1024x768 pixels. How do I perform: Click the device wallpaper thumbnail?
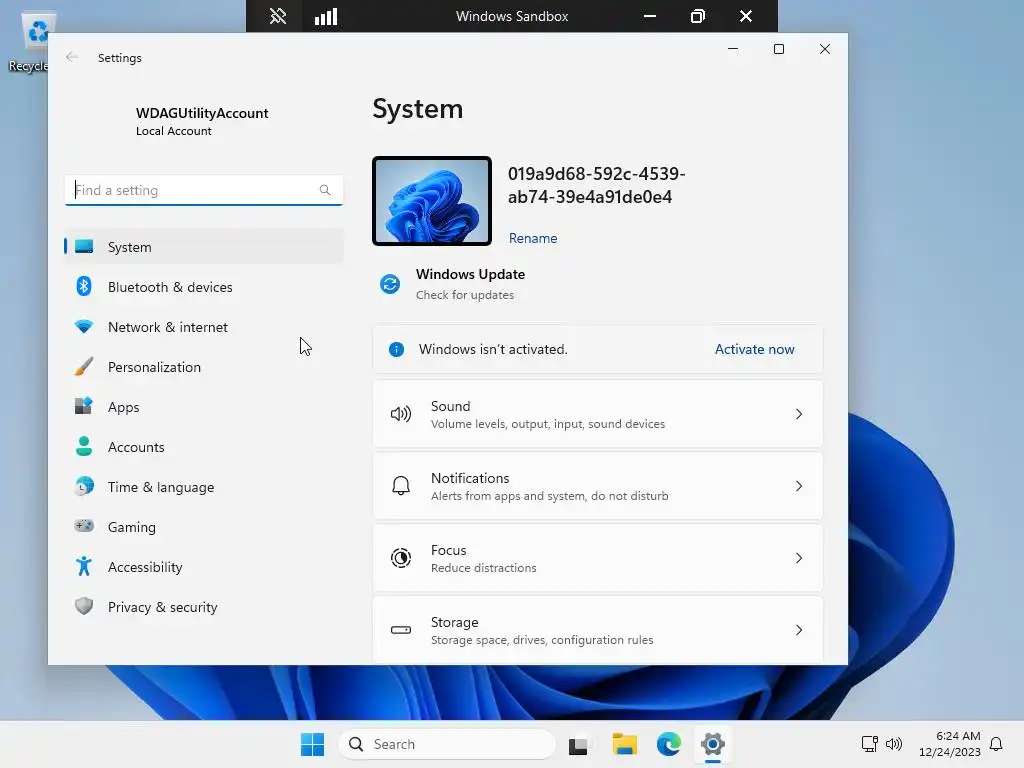click(432, 201)
